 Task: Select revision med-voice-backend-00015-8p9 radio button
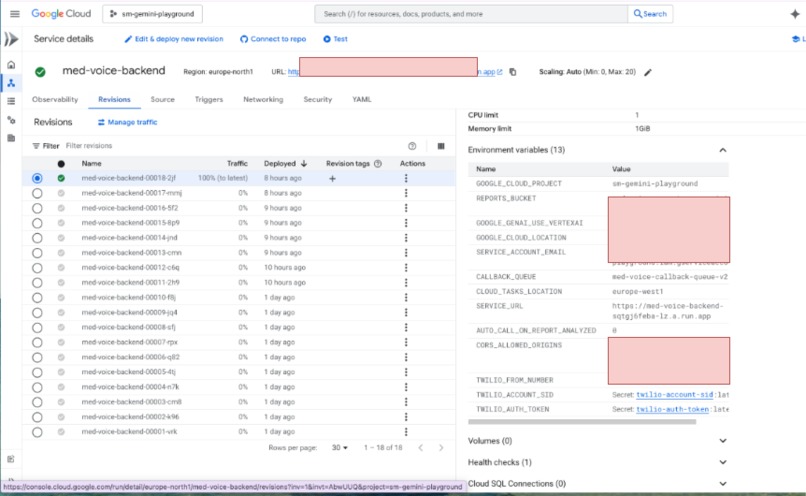point(37,223)
